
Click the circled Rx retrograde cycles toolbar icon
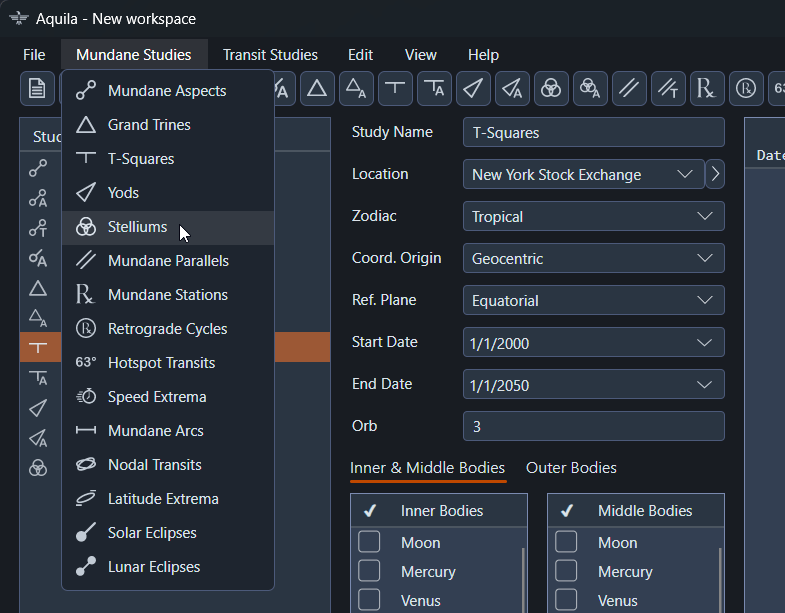coord(746,89)
